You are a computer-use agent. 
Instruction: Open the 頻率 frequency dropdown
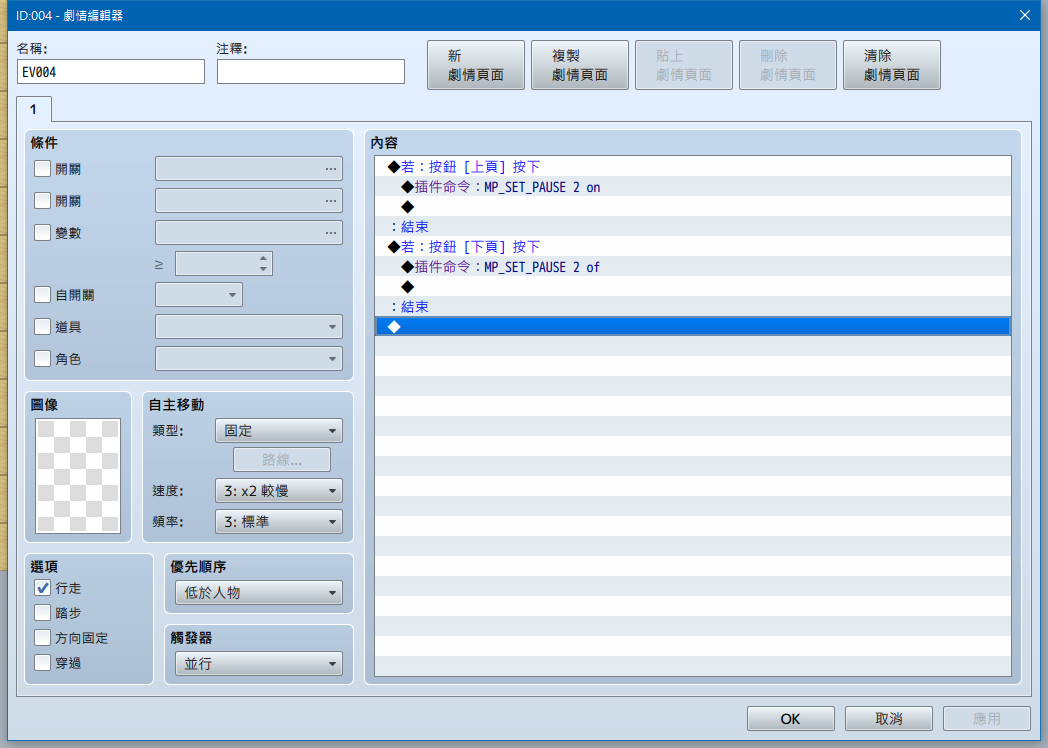pyautogui.click(x=279, y=522)
